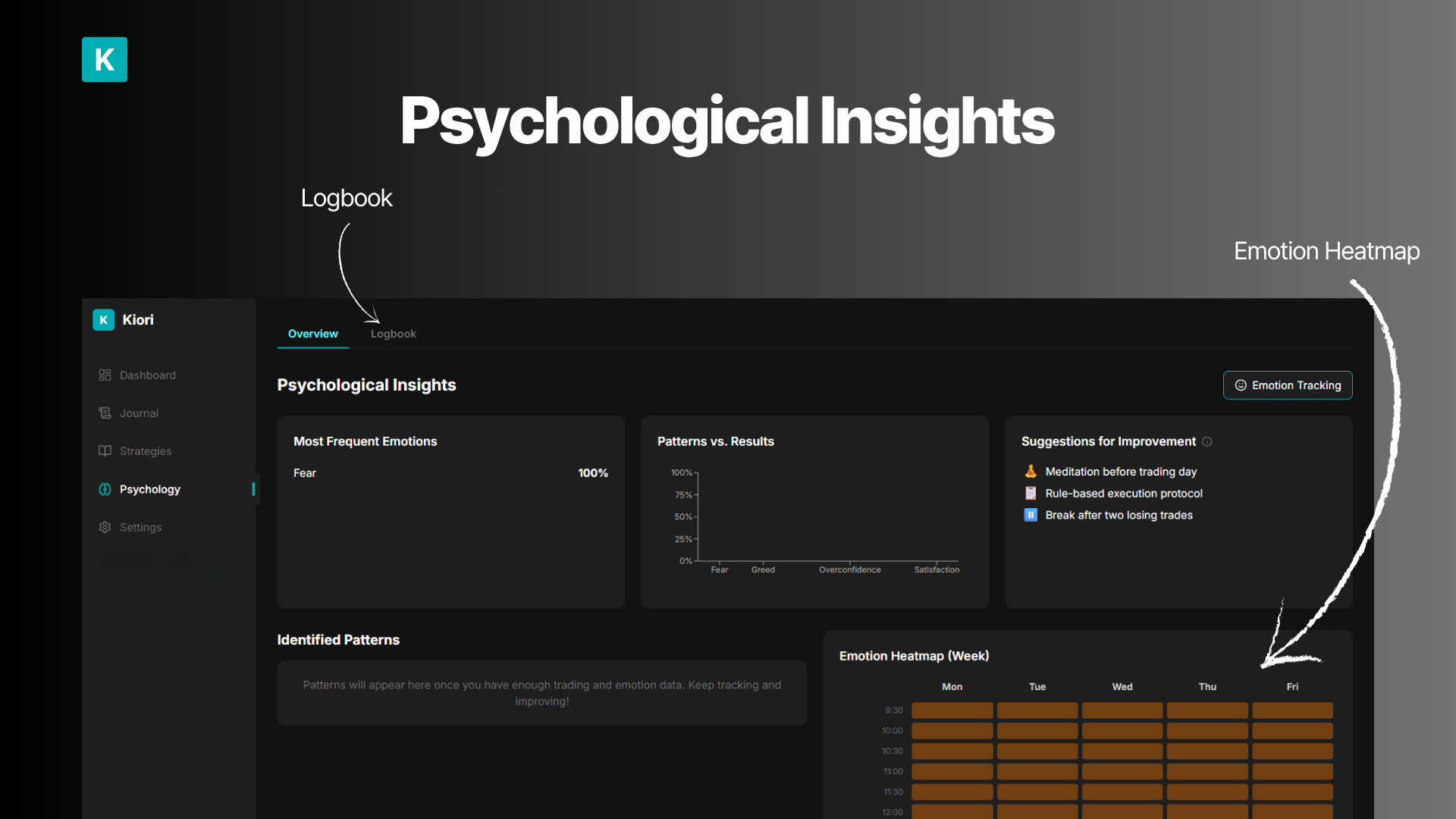Image resolution: width=1456 pixels, height=819 pixels.
Task: Click Wednesday 11:00 heatmap cell
Action: click(1122, 771)
